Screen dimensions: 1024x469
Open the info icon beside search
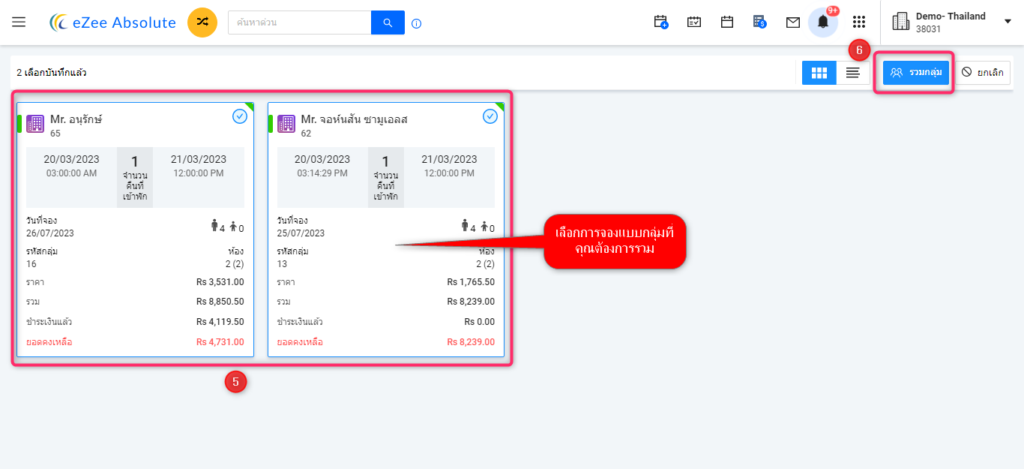point(417,24)
